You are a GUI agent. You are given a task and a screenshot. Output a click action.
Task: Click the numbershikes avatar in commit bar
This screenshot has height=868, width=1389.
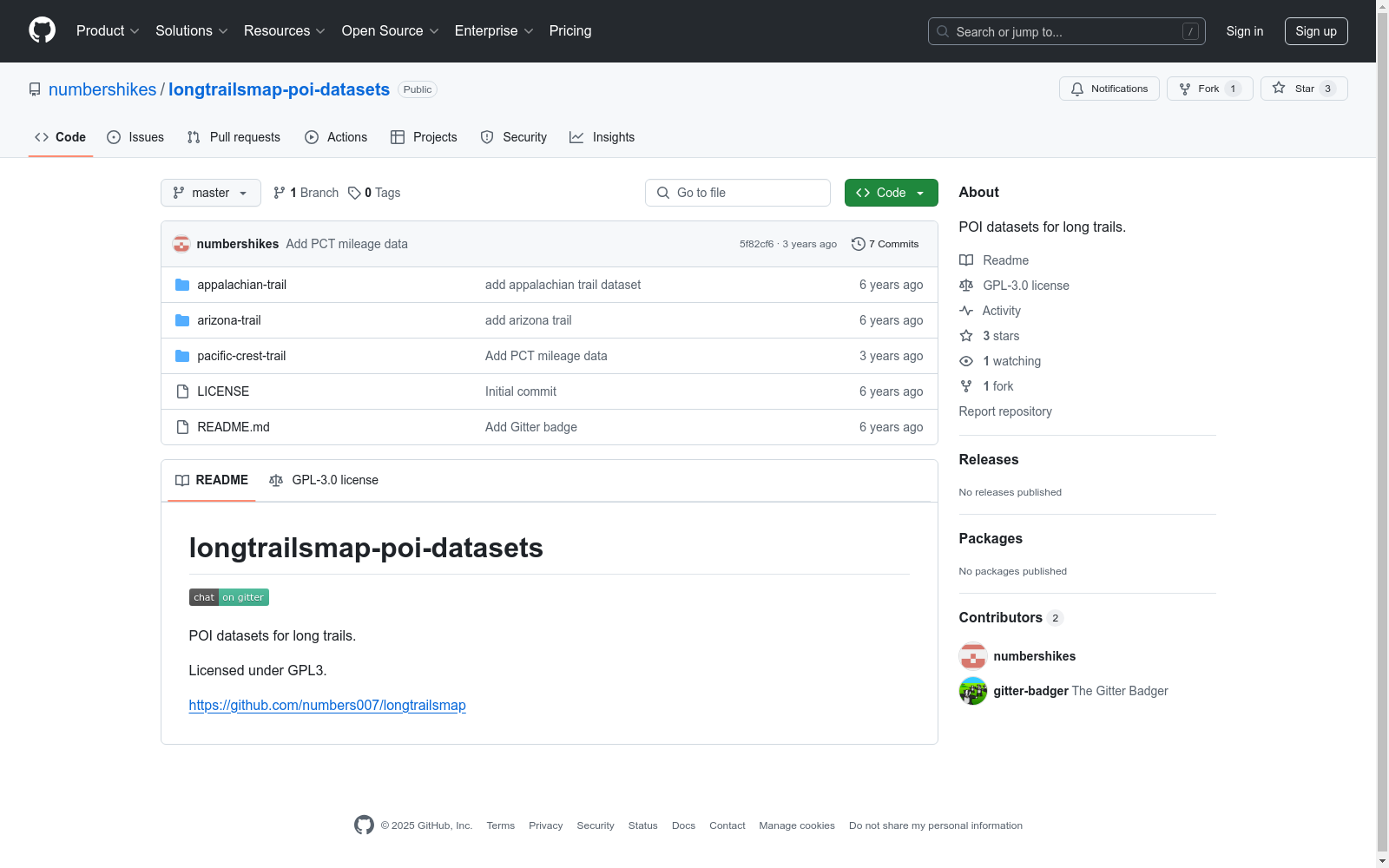coord(181,244)
